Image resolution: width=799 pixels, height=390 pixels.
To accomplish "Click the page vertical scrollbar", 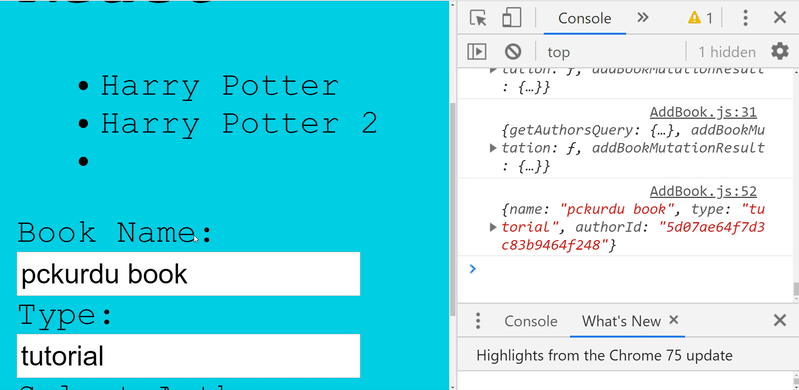I will (x=452, y=209).
